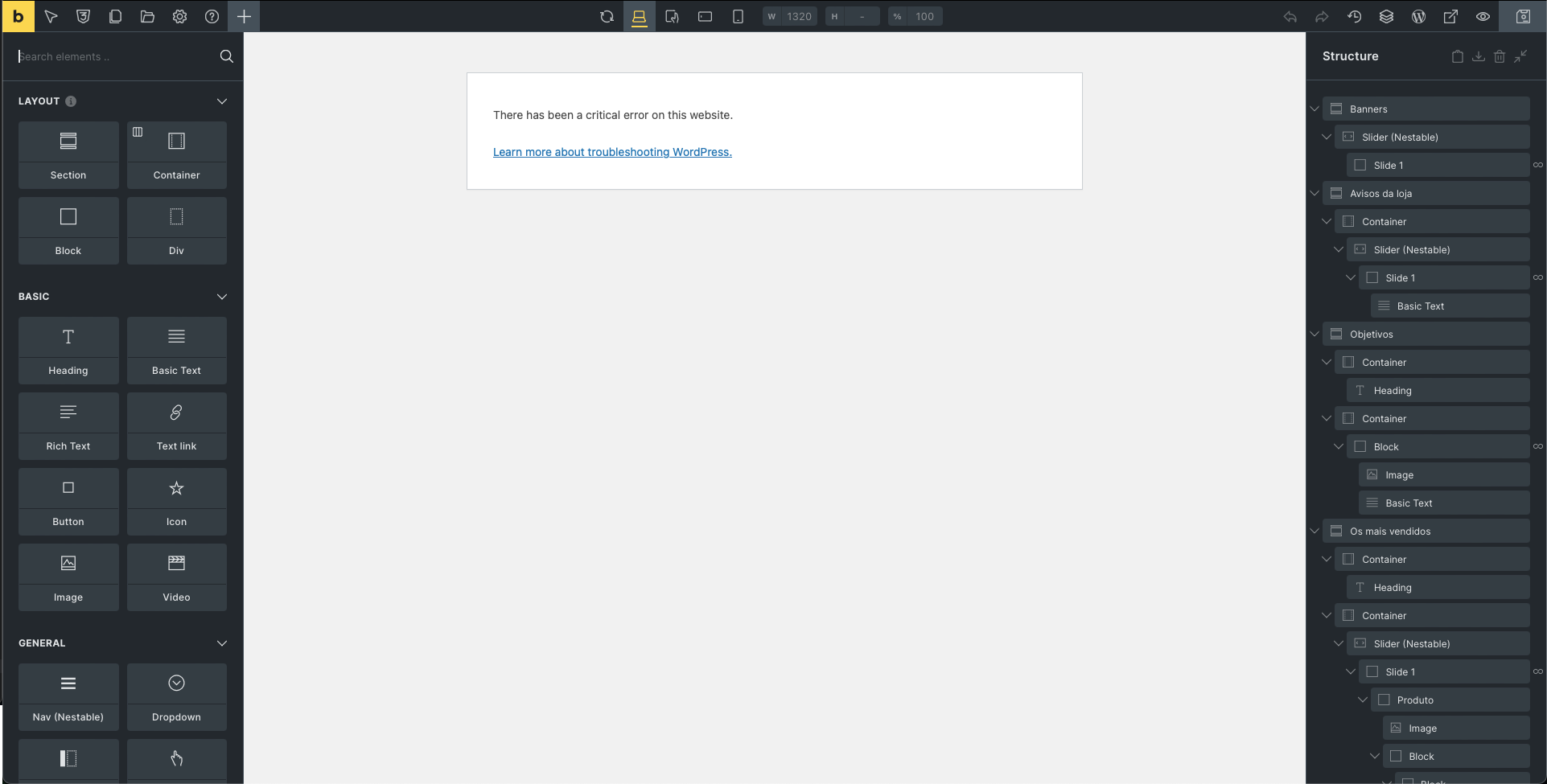Collapse the LAYOUT elements category
The image size is (1547, 784).
(x=222, y=101)
